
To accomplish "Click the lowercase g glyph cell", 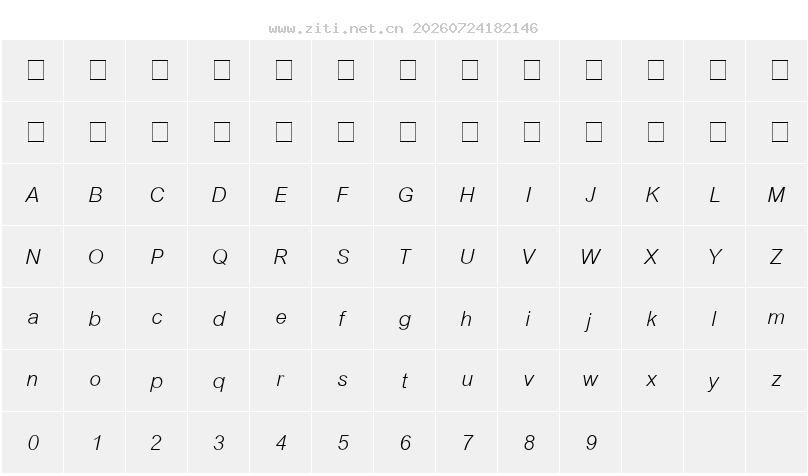I will click(x=405, y=318).
